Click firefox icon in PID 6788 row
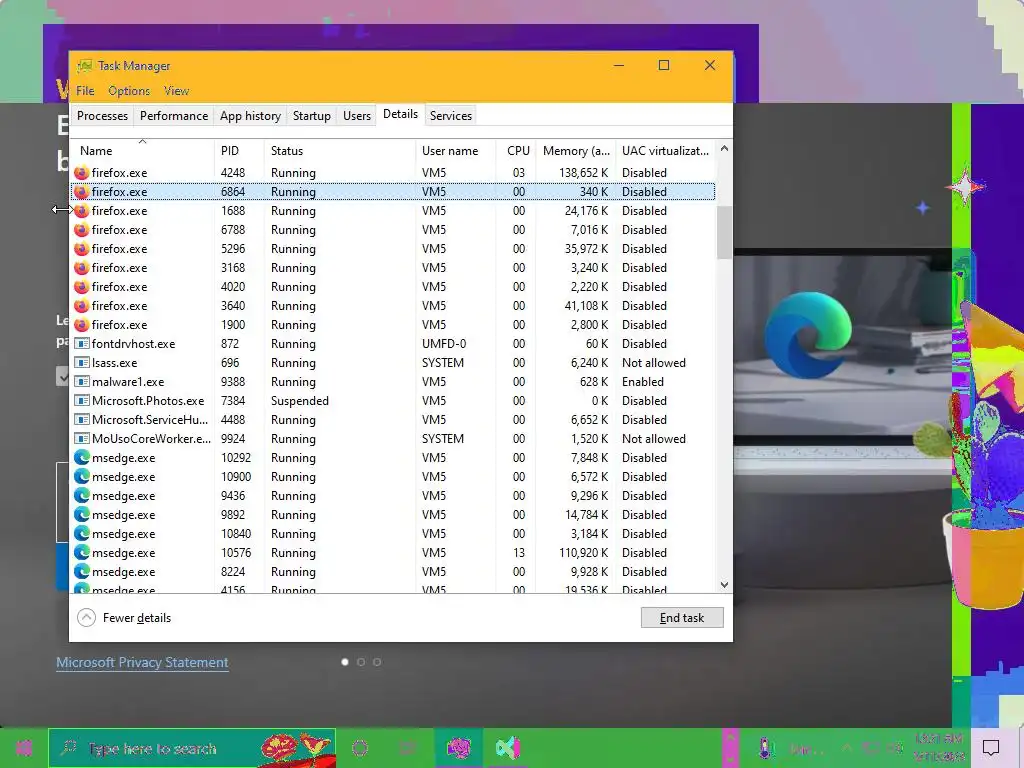Screen dimensions: 1024x768 coord(82,230)
